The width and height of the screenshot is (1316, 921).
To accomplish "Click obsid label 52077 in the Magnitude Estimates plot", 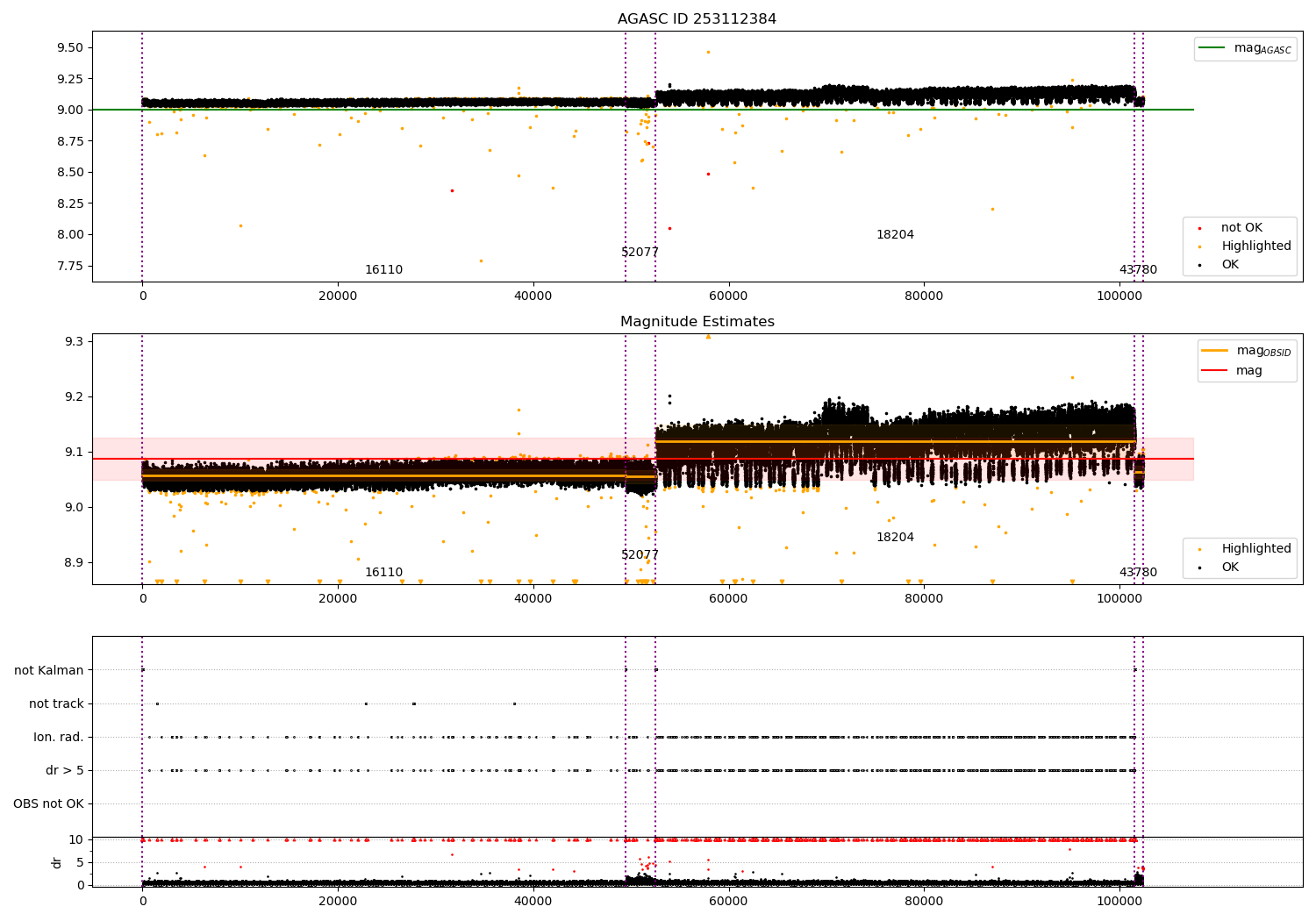I will point(640,555).
